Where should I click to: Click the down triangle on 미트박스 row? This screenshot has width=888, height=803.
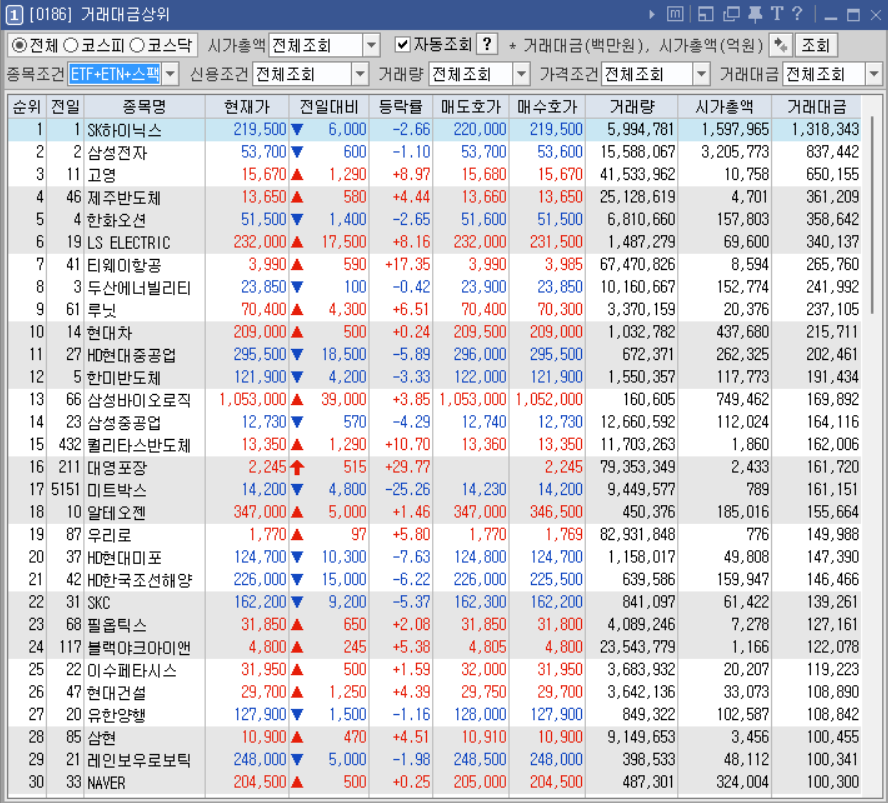[x=297, y=490]
